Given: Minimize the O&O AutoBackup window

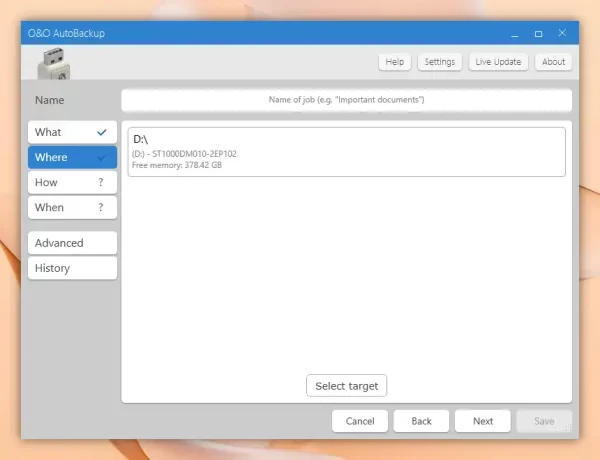Looking at the screenshot, I should pyautogui.click(x=515, y=34).
